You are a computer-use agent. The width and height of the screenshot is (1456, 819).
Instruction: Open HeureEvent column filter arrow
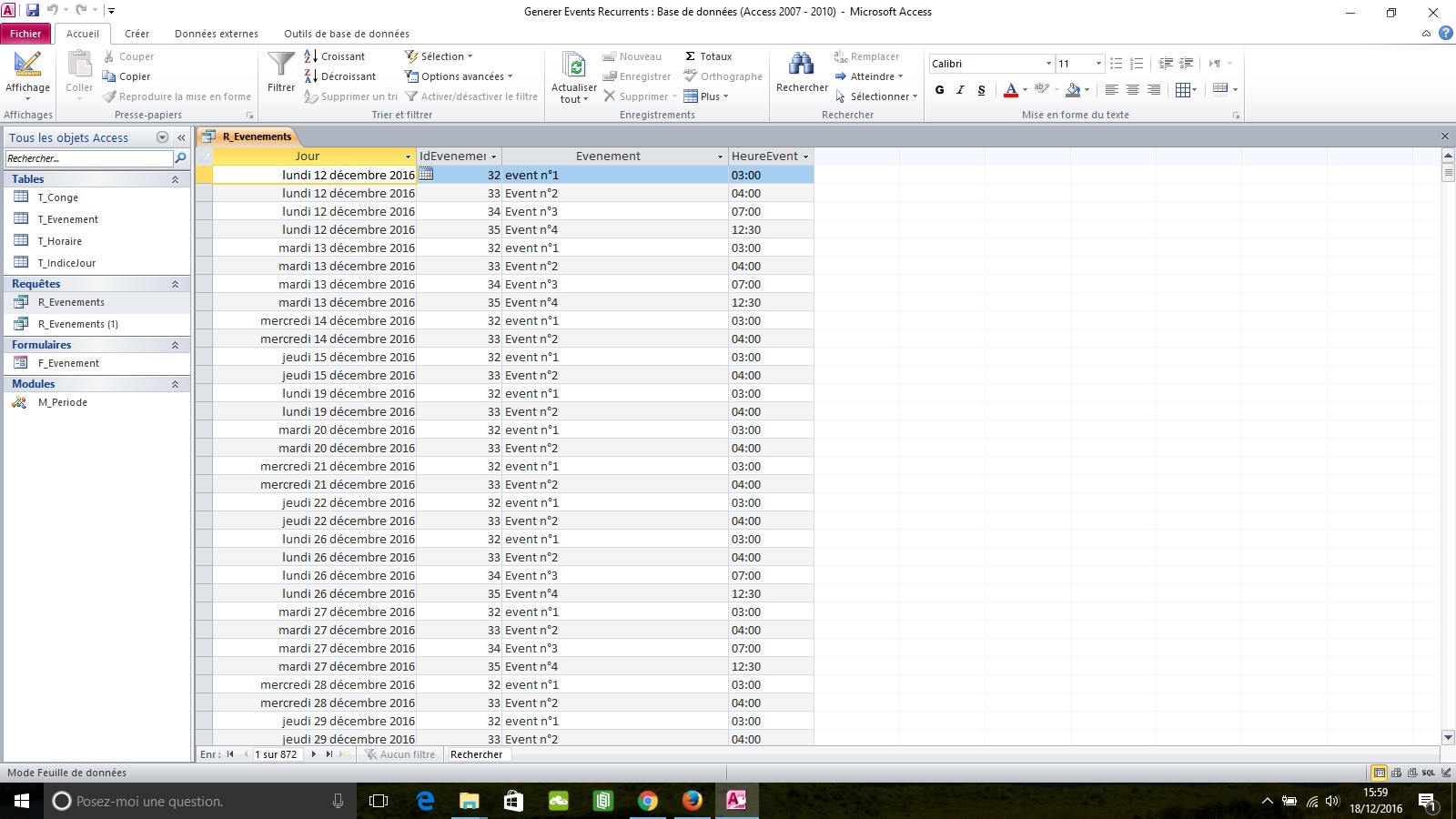805,157
